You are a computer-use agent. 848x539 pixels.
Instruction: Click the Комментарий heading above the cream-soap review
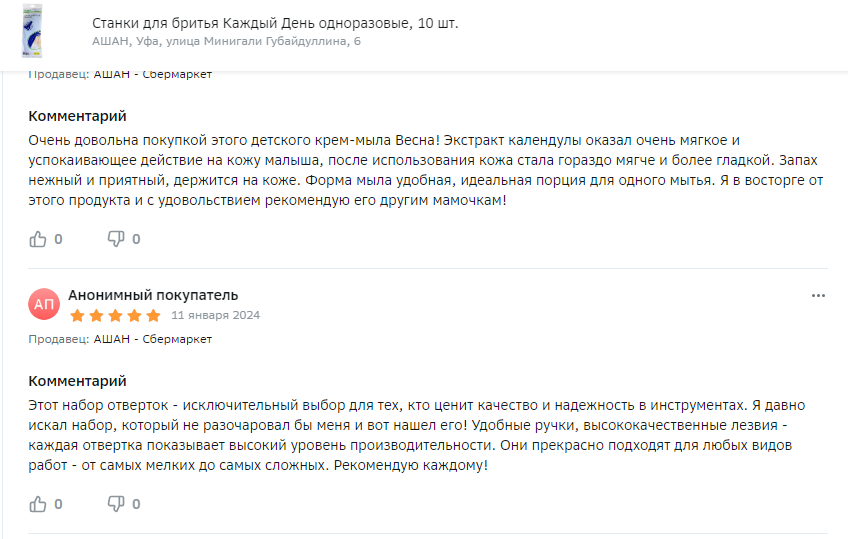[77, 116]
